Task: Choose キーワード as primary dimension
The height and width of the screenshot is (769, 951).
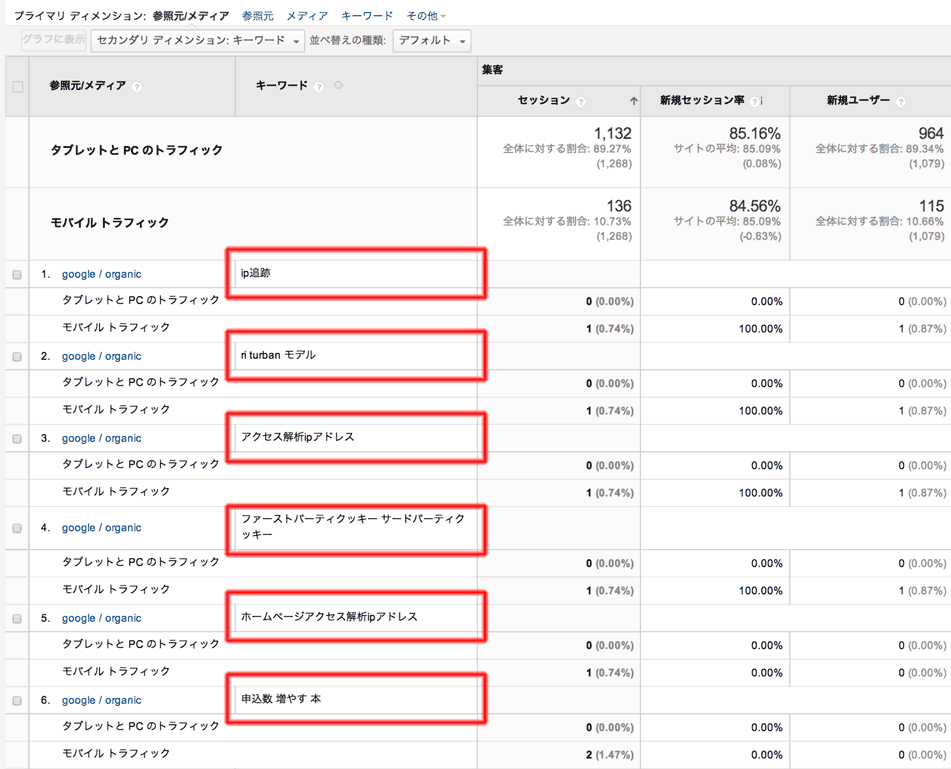Action: (367, 16)
